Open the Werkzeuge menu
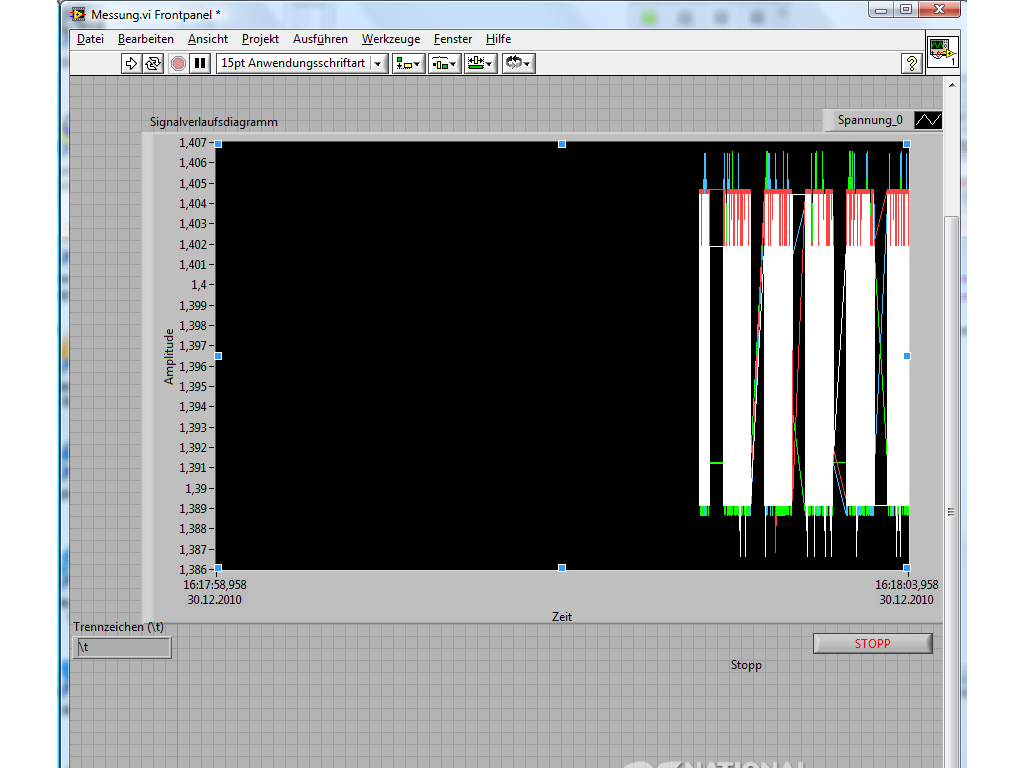This screenshot has height=768, width=1024. pos(391,39)
